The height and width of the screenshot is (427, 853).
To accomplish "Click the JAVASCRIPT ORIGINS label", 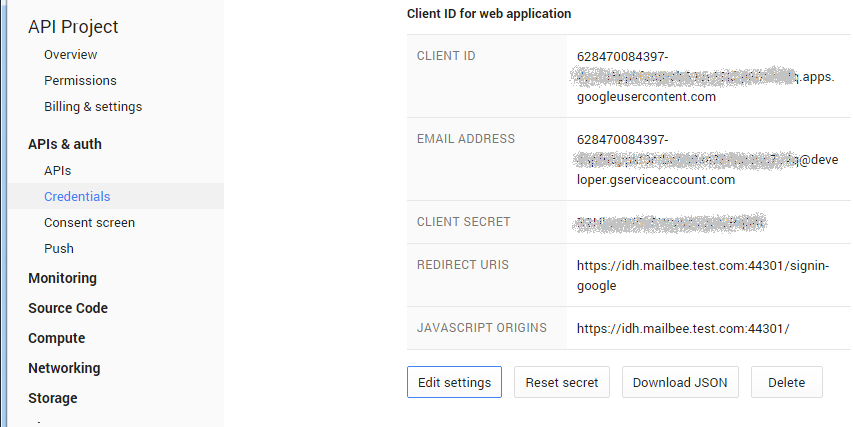I will [x=482, y=328].
